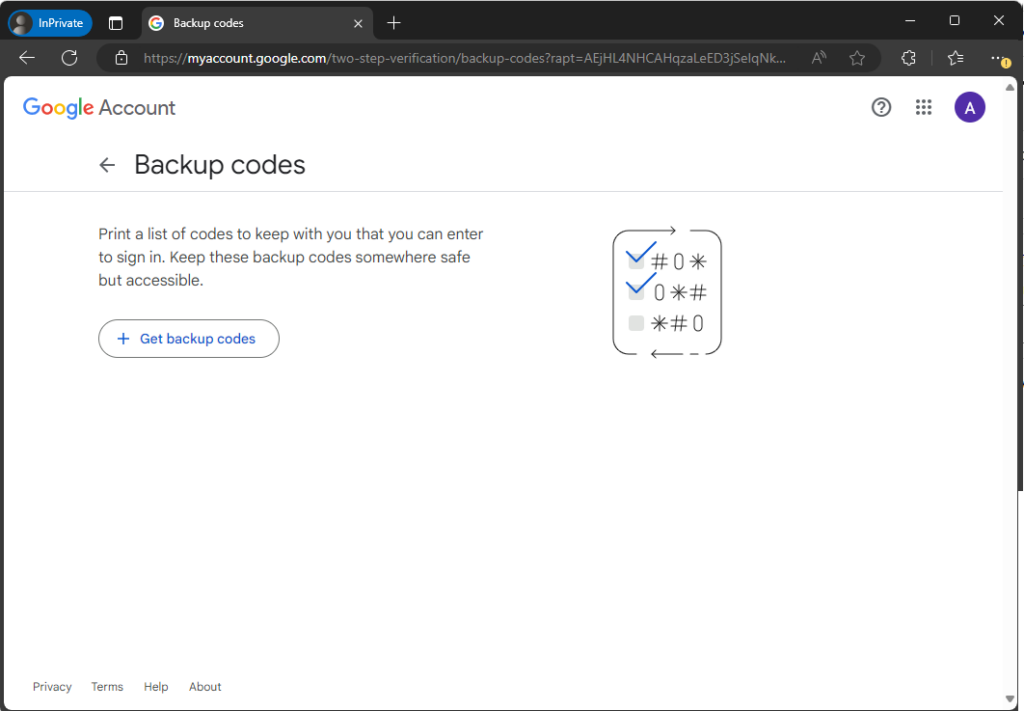The image size is (1024, 711).
Task: Add page to favorites with the star
Action: (x=857, y=58)
